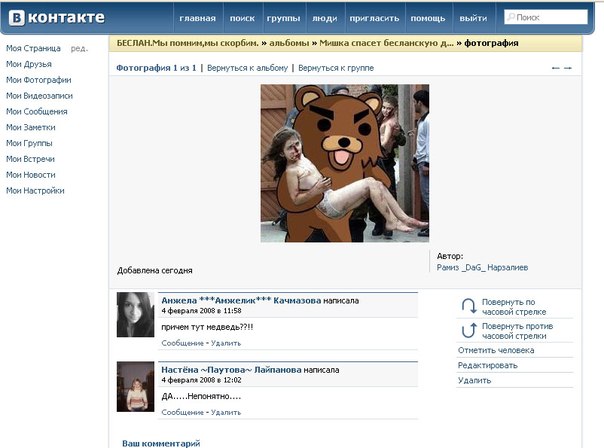Log out via выйти
The image size is (604, 448).
tap(473, 18)
